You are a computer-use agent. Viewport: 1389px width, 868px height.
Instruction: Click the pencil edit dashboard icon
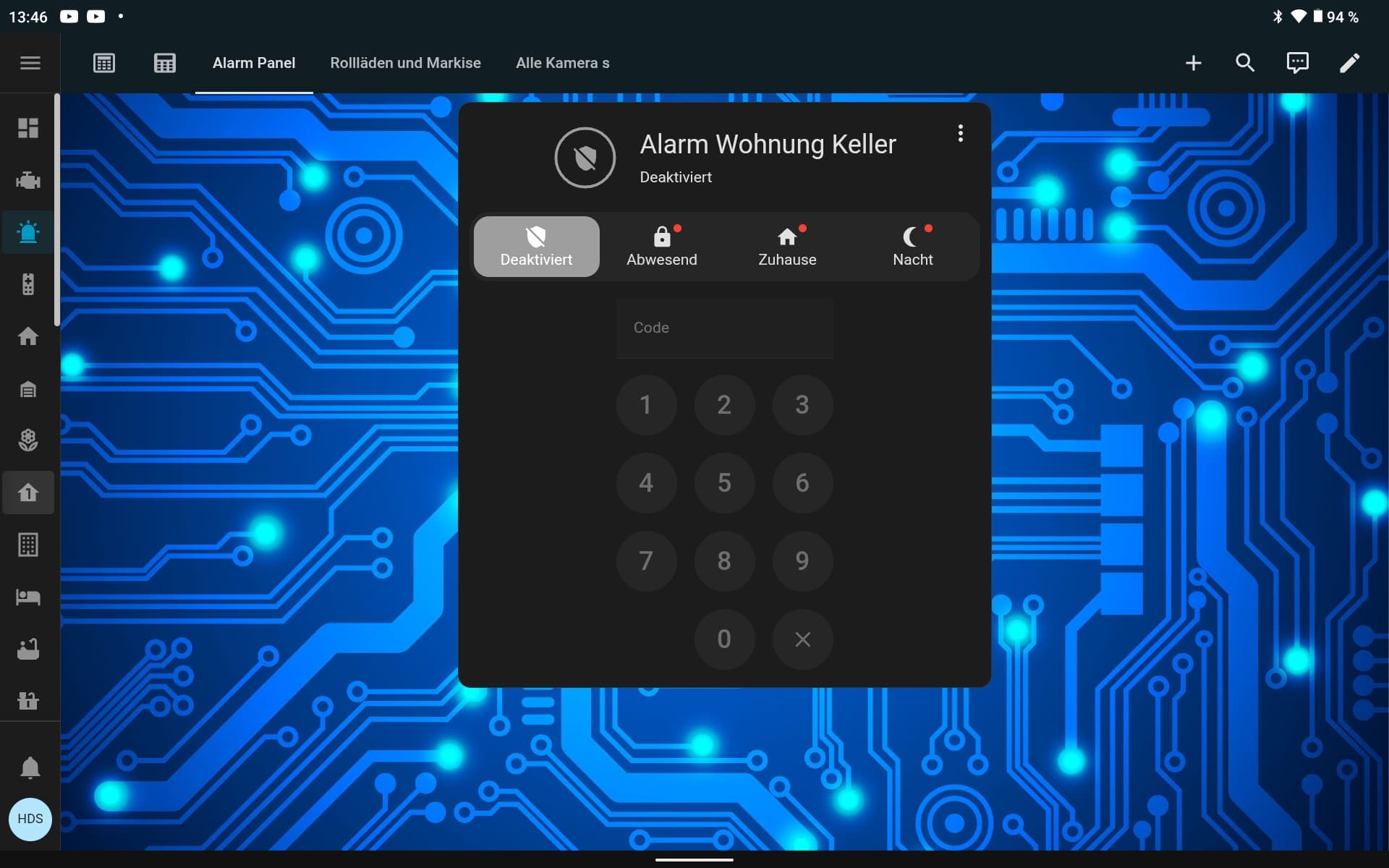click(1349, 63)
